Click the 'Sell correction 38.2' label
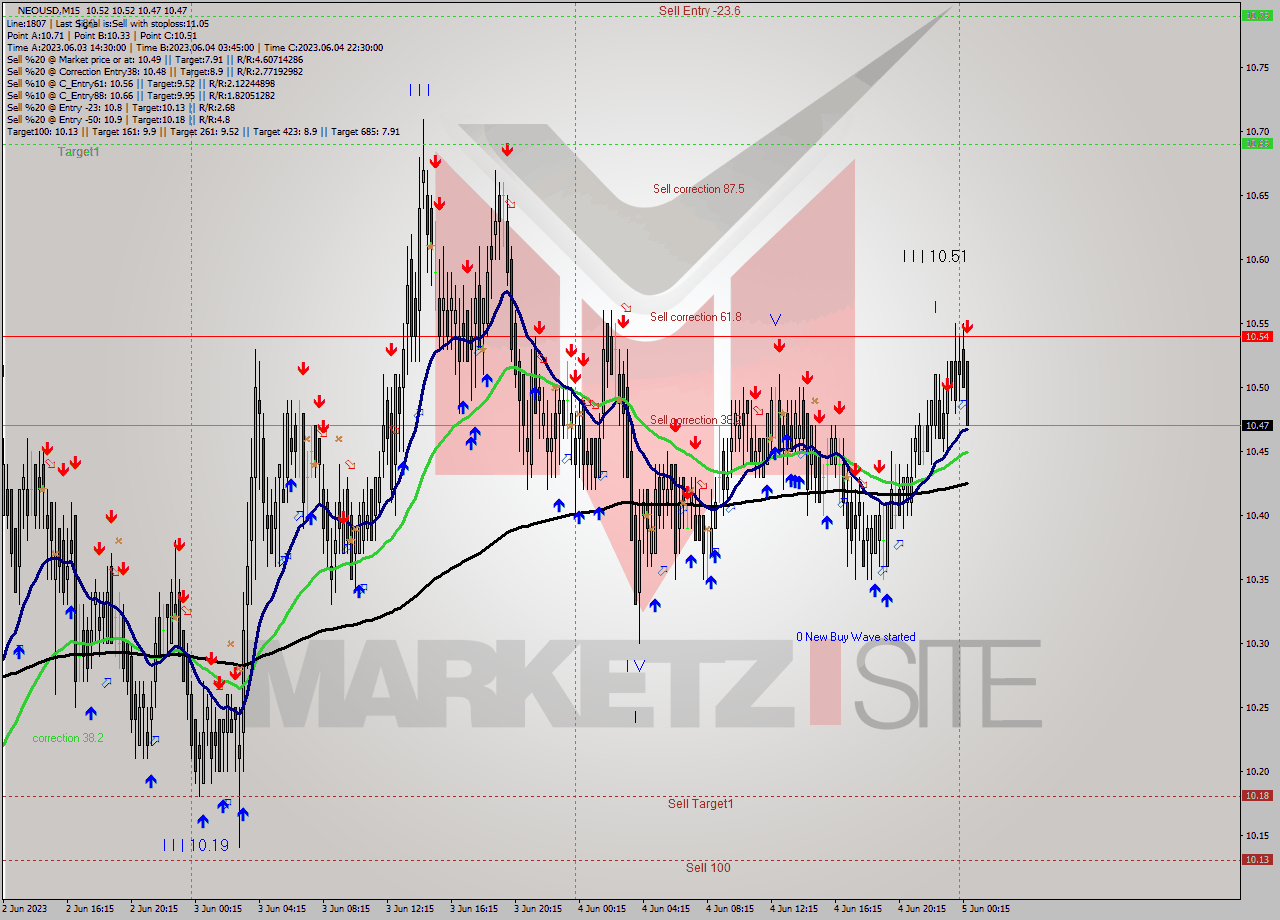1280x920 pixels. tap(695, 420)
